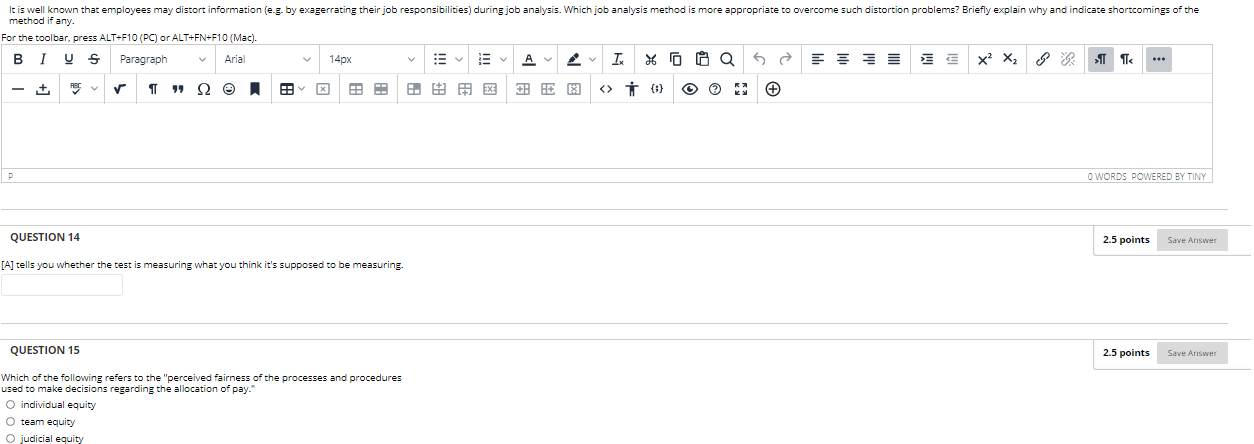This screenshot has height=444, width=1254.
Task: Save the answer for Question 15
Action: [1192, 353]
